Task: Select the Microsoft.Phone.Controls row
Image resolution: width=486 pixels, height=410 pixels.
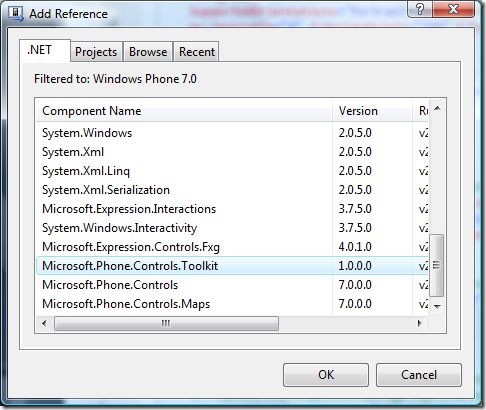Action: point(232,285)
